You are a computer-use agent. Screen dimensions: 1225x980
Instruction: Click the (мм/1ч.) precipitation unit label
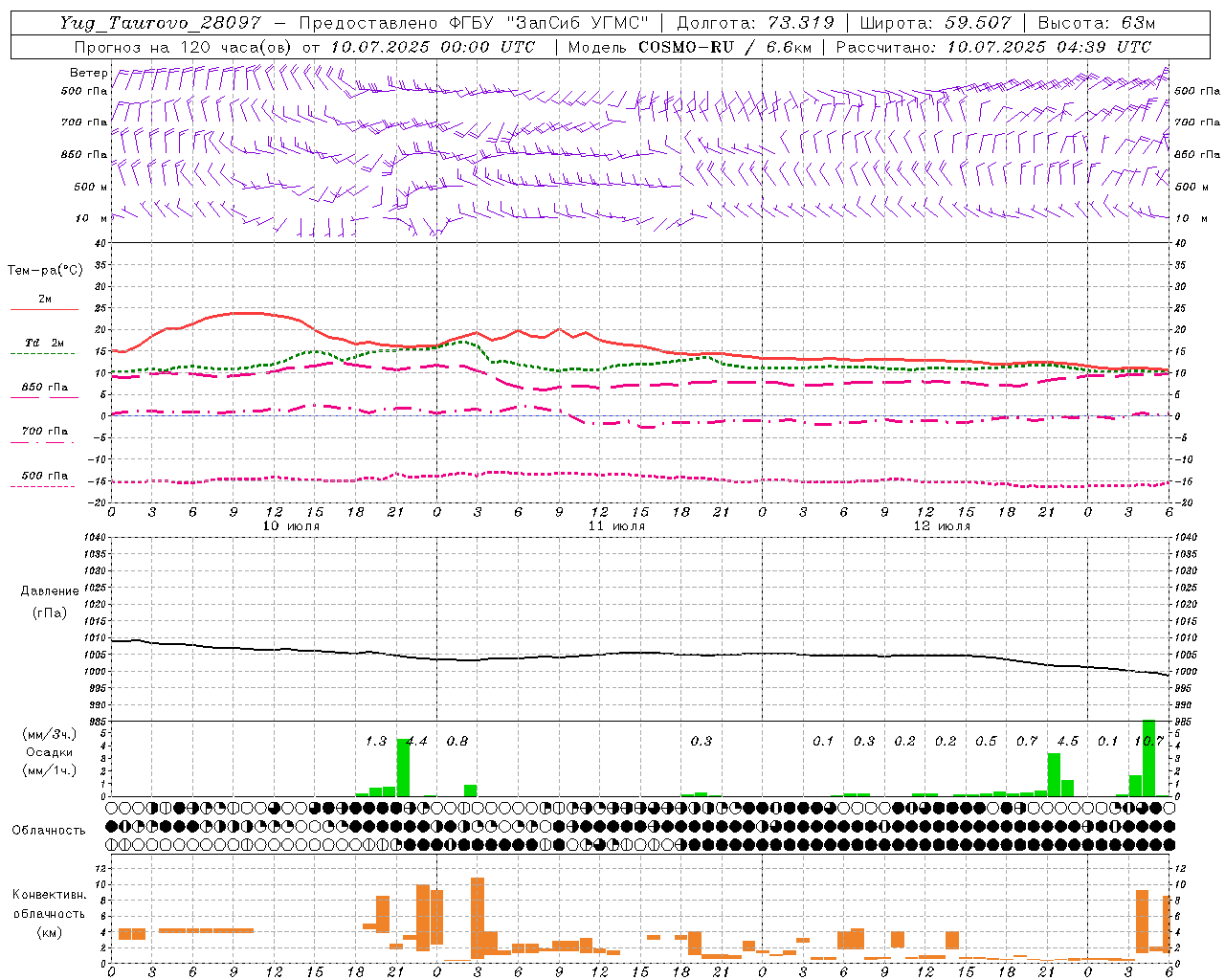point(50,770)
